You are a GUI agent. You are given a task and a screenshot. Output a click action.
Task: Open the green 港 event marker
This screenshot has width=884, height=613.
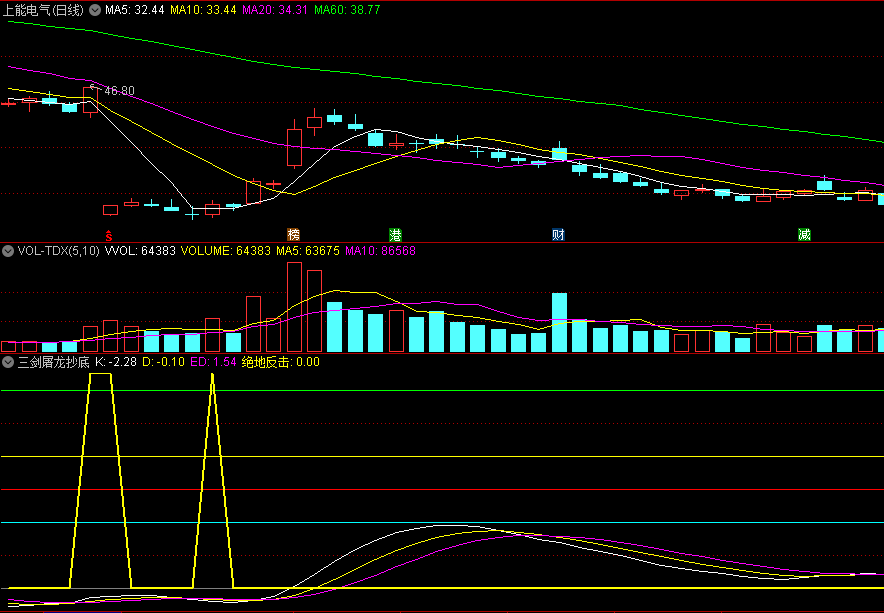point(395,235)
